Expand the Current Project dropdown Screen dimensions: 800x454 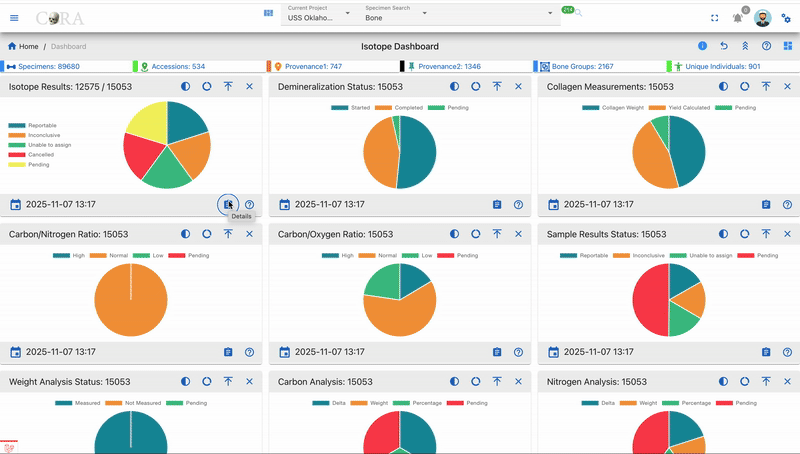[347, 13]
